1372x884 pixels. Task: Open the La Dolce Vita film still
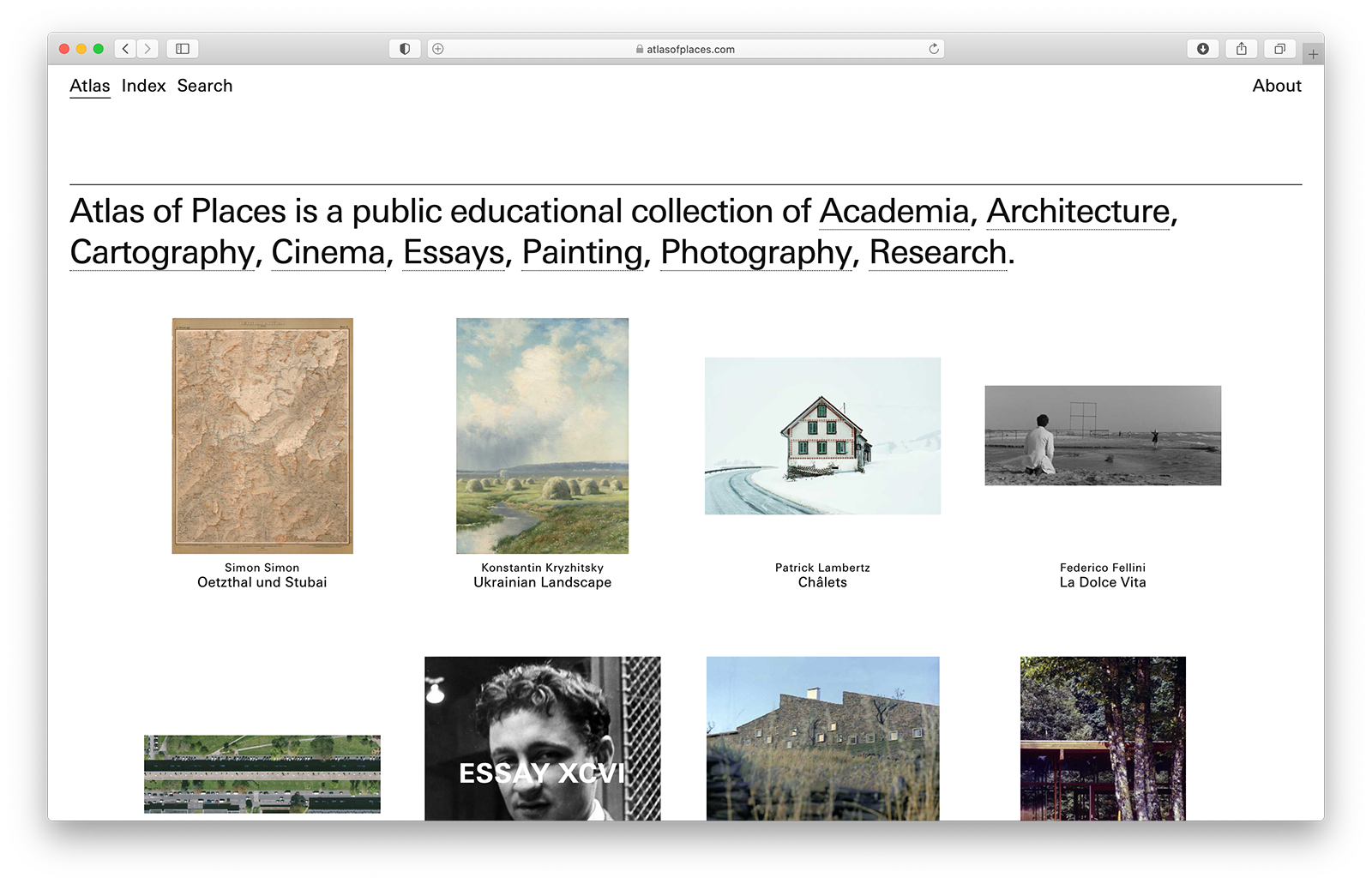(x=1103, y=436)
